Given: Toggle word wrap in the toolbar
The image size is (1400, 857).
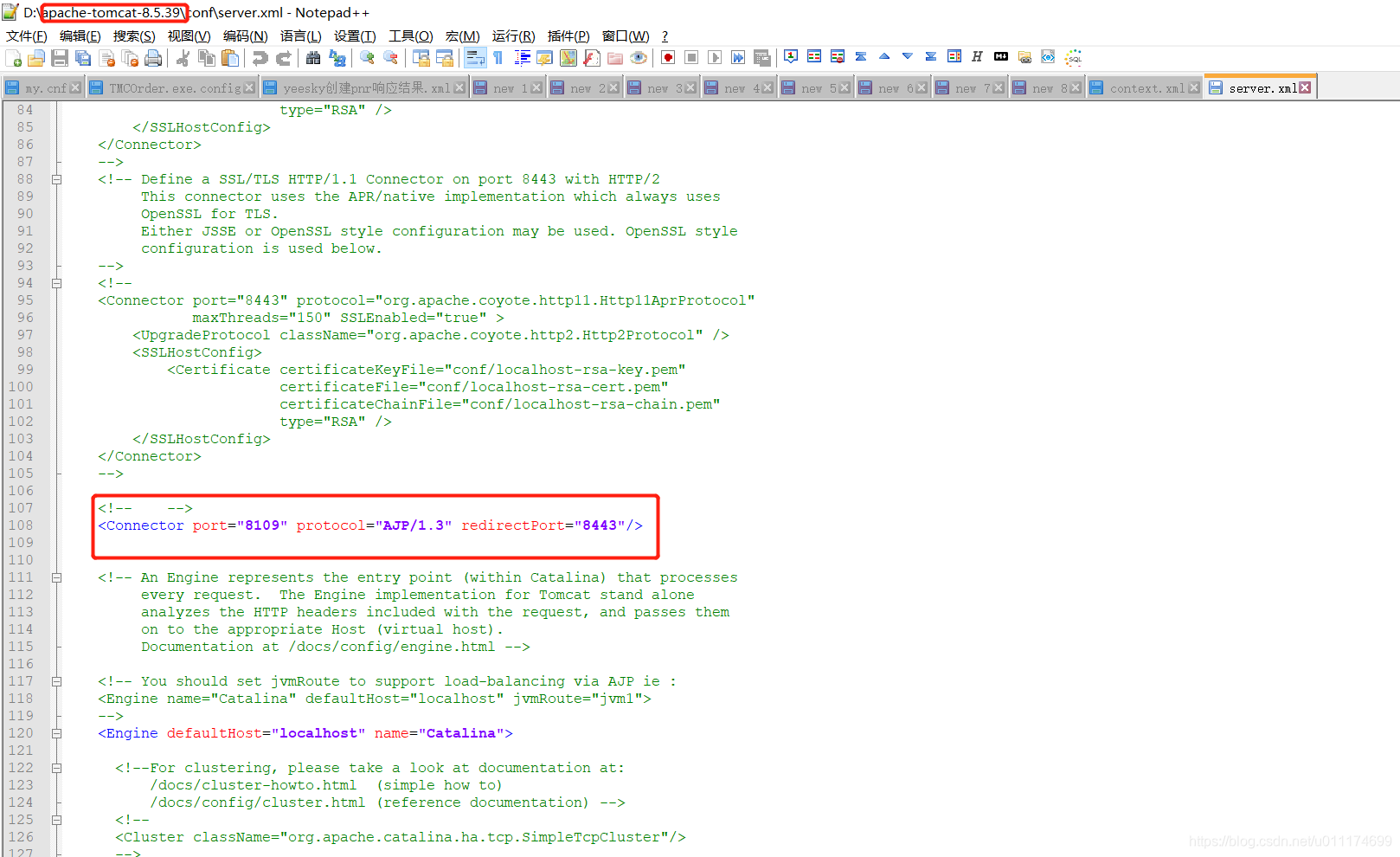Looking at the screenshot, I should click(475, 58).
